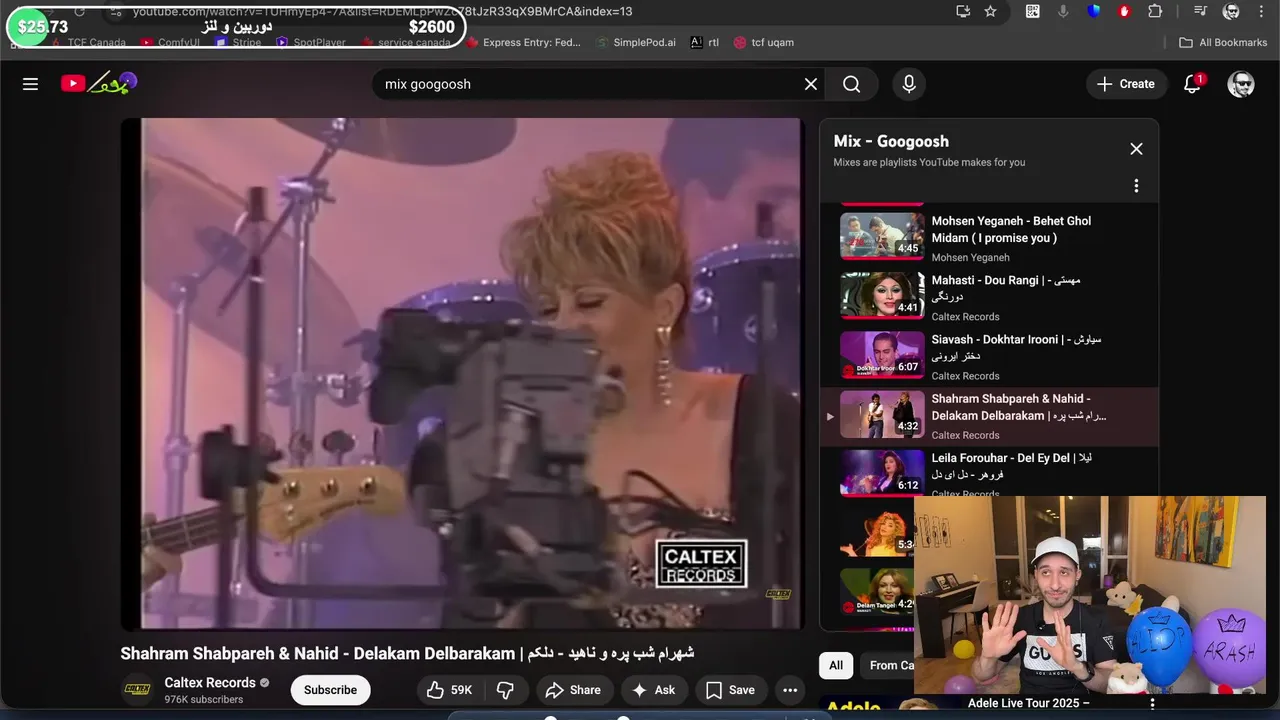This screenshot has height=720, width=1280.
Task: Open the YouTube account avatar menu
Action: pyautogui.click(x=1241, y=84)
